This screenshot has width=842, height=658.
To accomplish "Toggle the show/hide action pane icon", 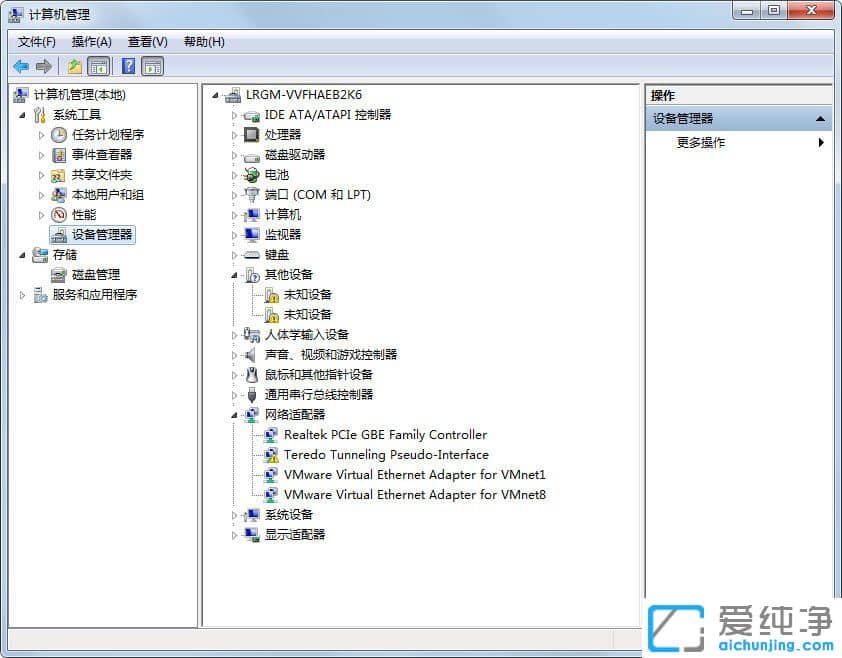I will [152, 66].
